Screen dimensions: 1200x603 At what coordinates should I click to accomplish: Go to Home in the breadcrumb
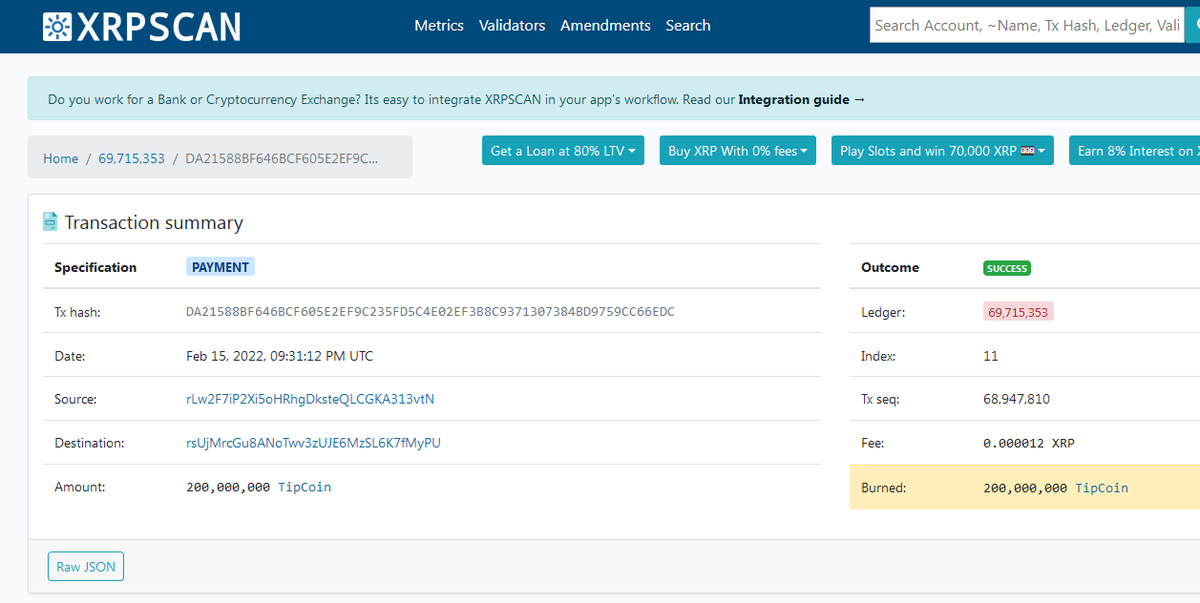(61, 158)
